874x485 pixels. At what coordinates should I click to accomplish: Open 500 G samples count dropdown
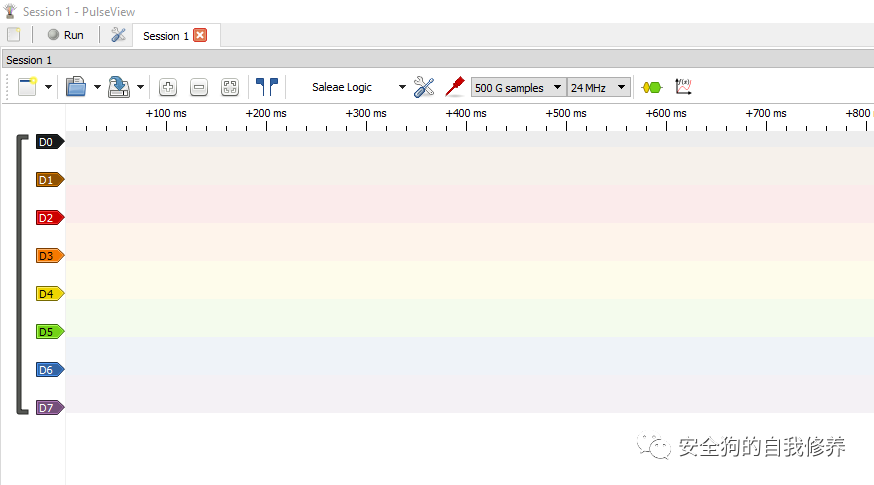pyautogui.click(x=518, y=88)
